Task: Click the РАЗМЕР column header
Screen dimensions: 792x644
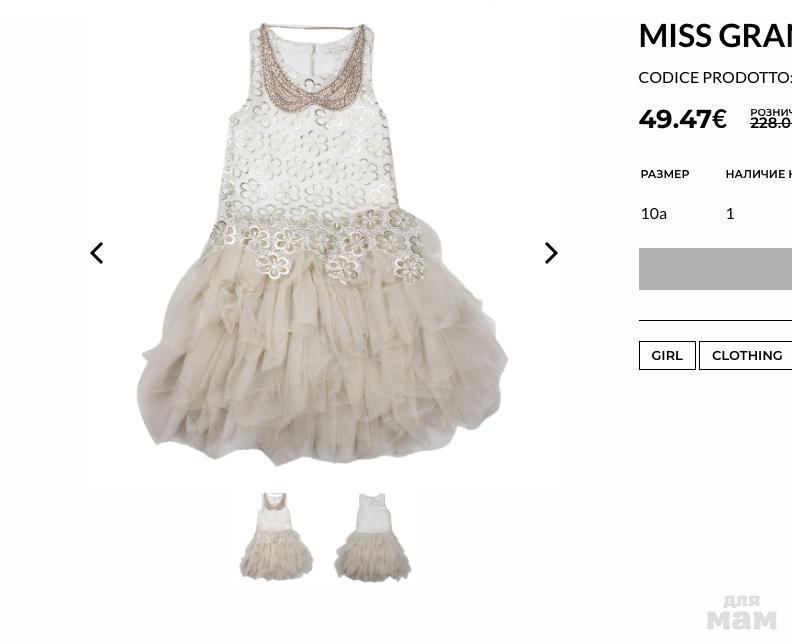Action: [665, 174]
